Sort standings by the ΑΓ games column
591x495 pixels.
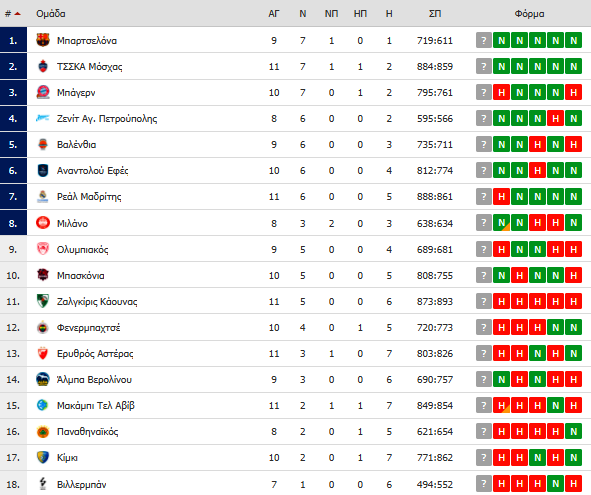[274, 14]
